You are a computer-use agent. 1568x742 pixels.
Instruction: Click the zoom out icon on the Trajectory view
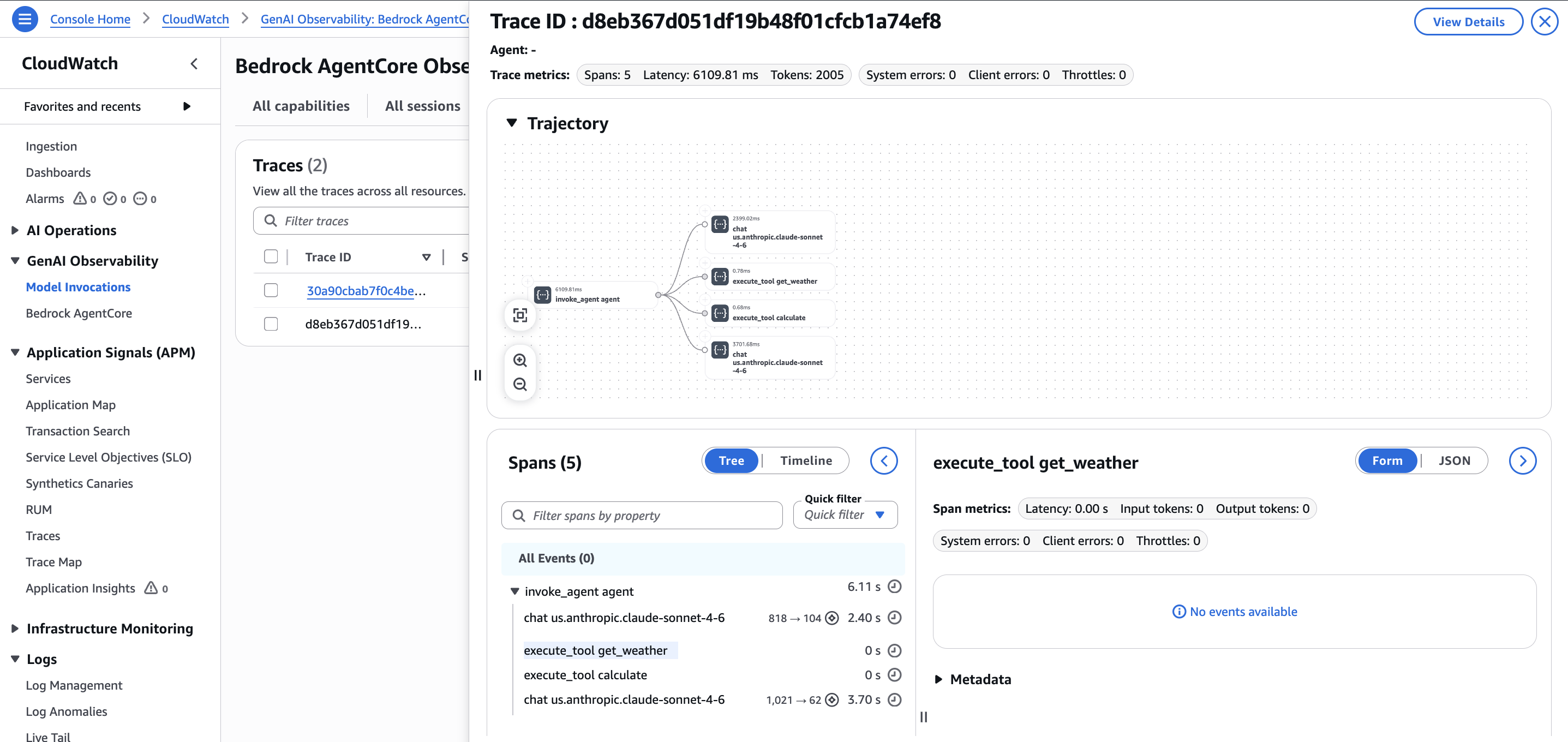pos(520,384)
